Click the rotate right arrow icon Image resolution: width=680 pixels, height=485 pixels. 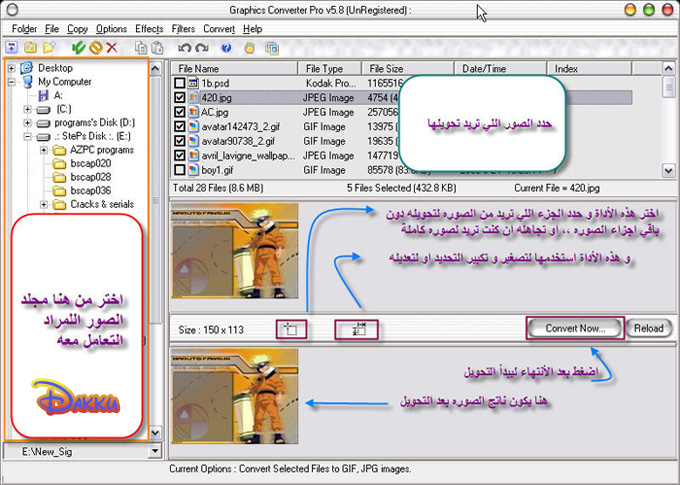pyautogui.click(x=202, y=47)
